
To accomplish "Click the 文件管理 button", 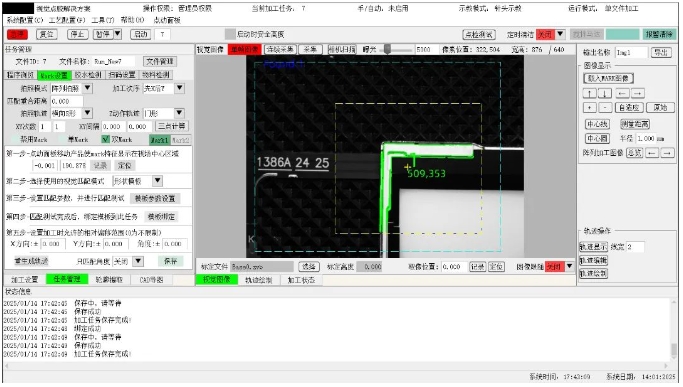I will pos(160,61).
